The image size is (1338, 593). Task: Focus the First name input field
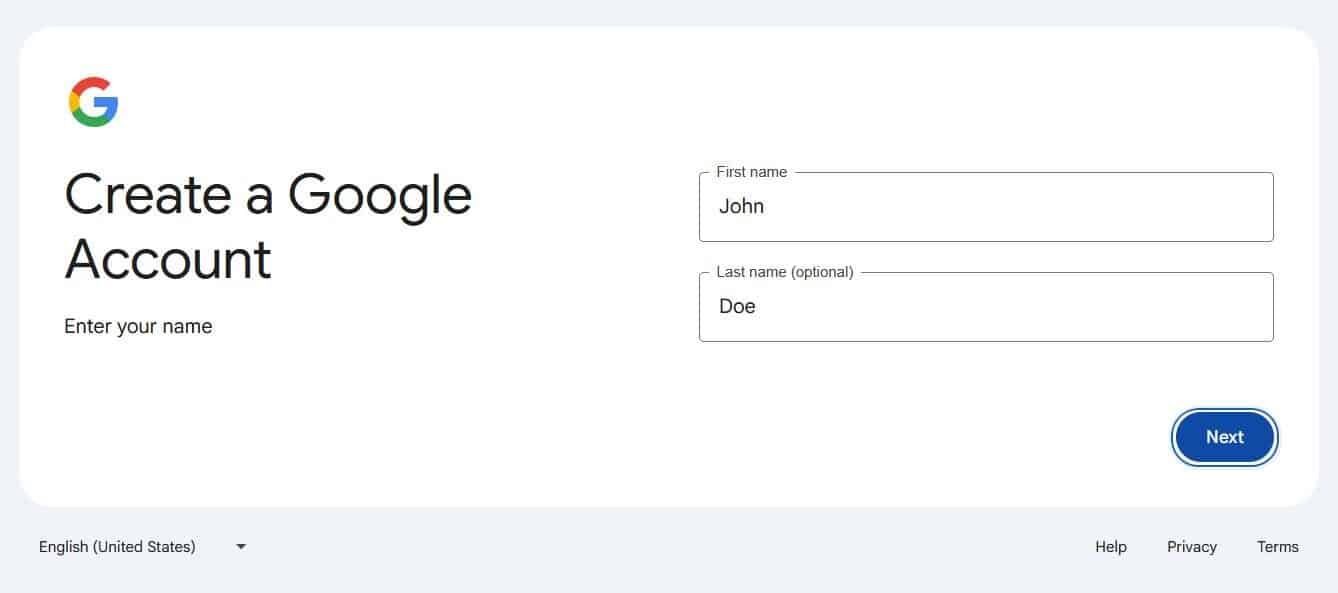coord(985,208)
